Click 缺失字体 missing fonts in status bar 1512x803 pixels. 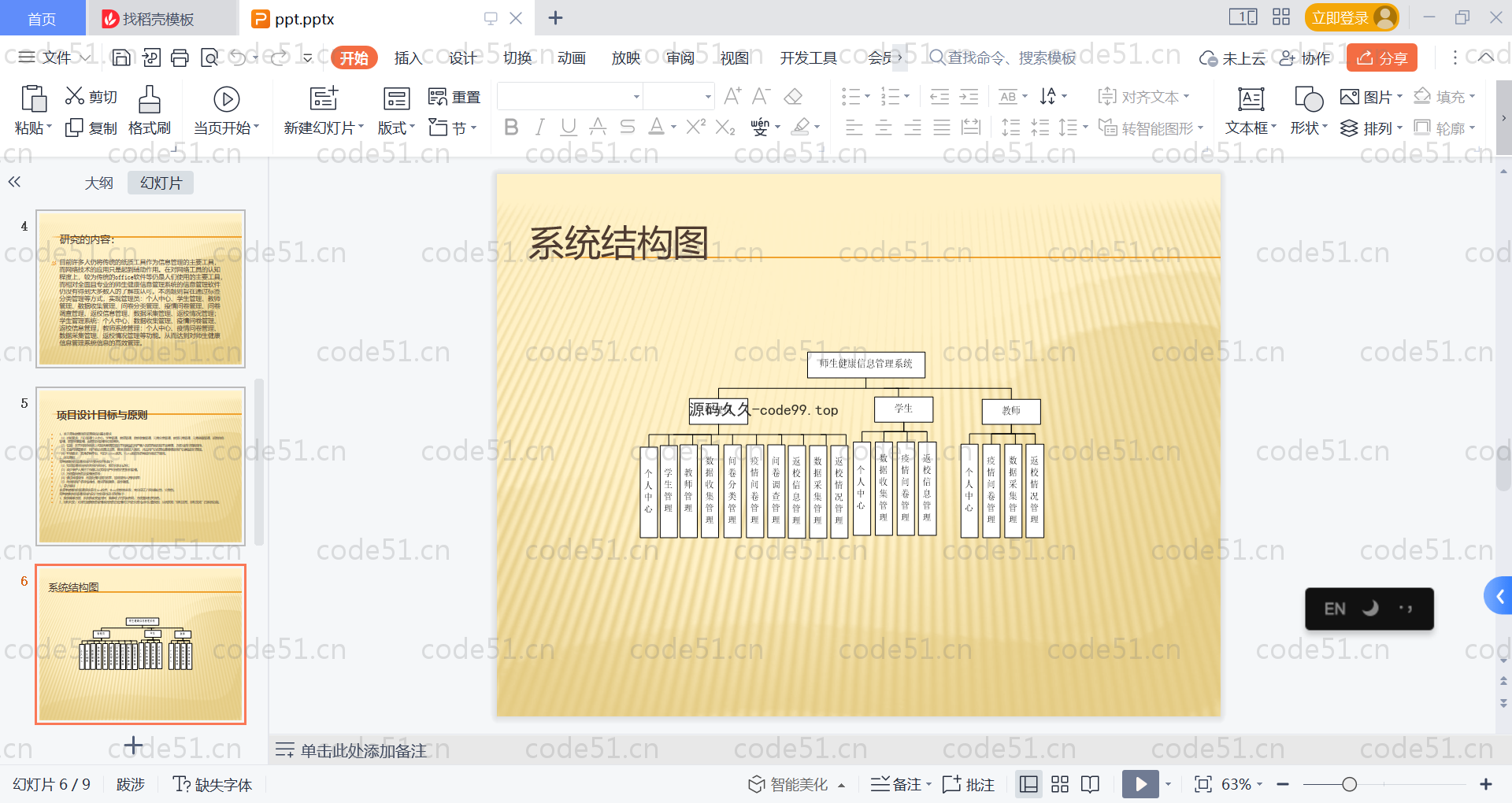pyautogui.click(x=212, y=784)
